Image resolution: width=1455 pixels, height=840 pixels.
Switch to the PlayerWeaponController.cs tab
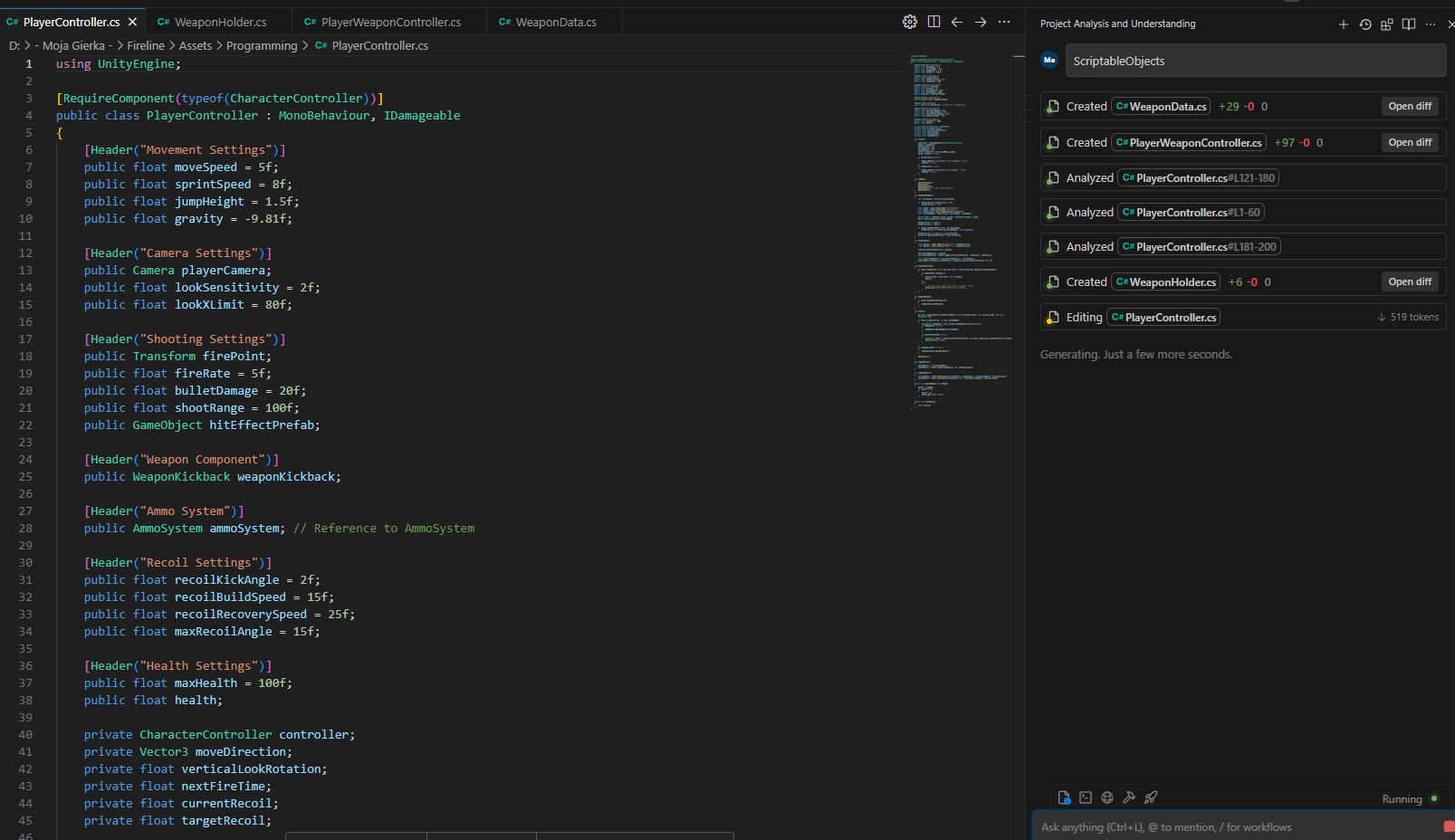(390, 22)
